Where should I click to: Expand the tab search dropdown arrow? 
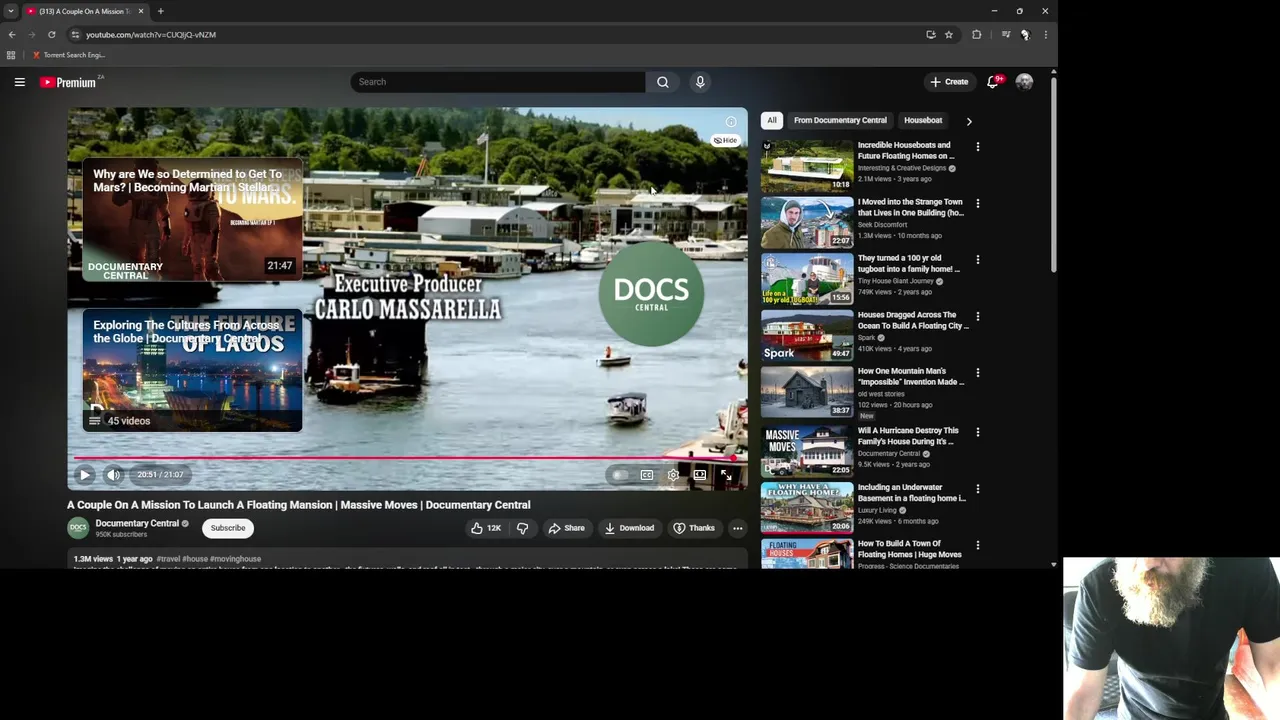[11, 11]
